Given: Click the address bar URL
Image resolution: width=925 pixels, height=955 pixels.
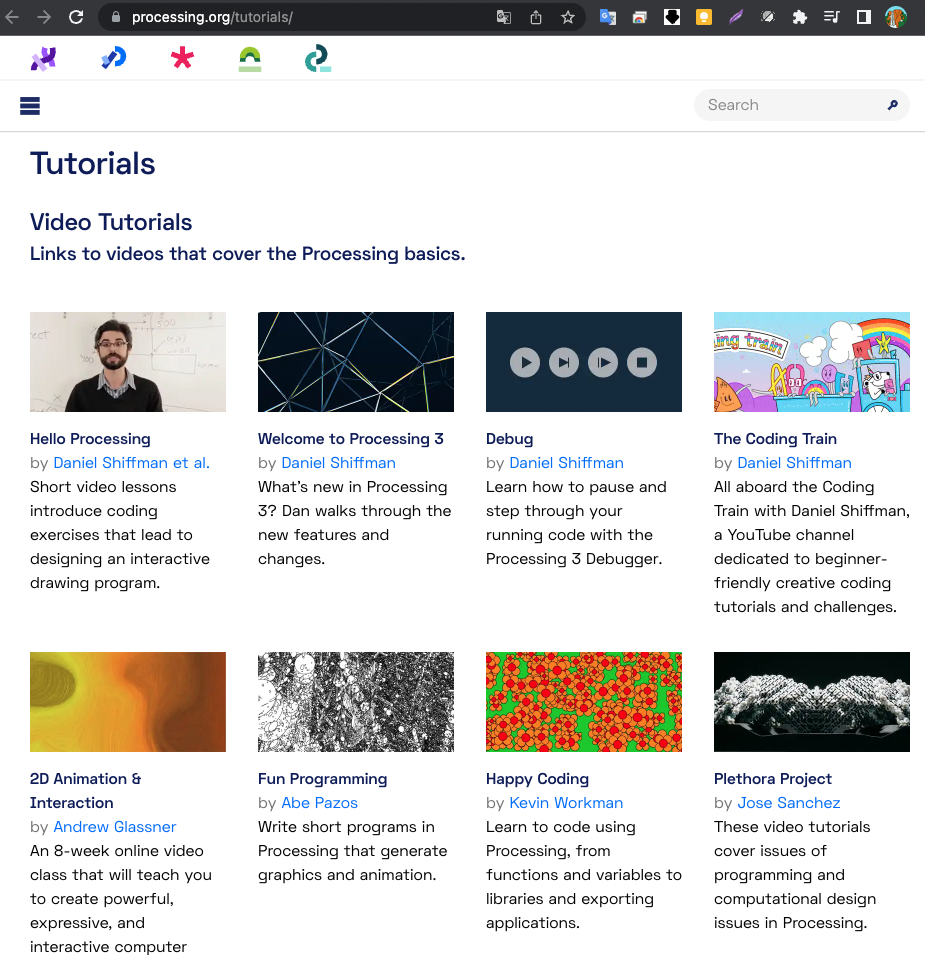Looking at the screenshot, I should coord(212,17).
